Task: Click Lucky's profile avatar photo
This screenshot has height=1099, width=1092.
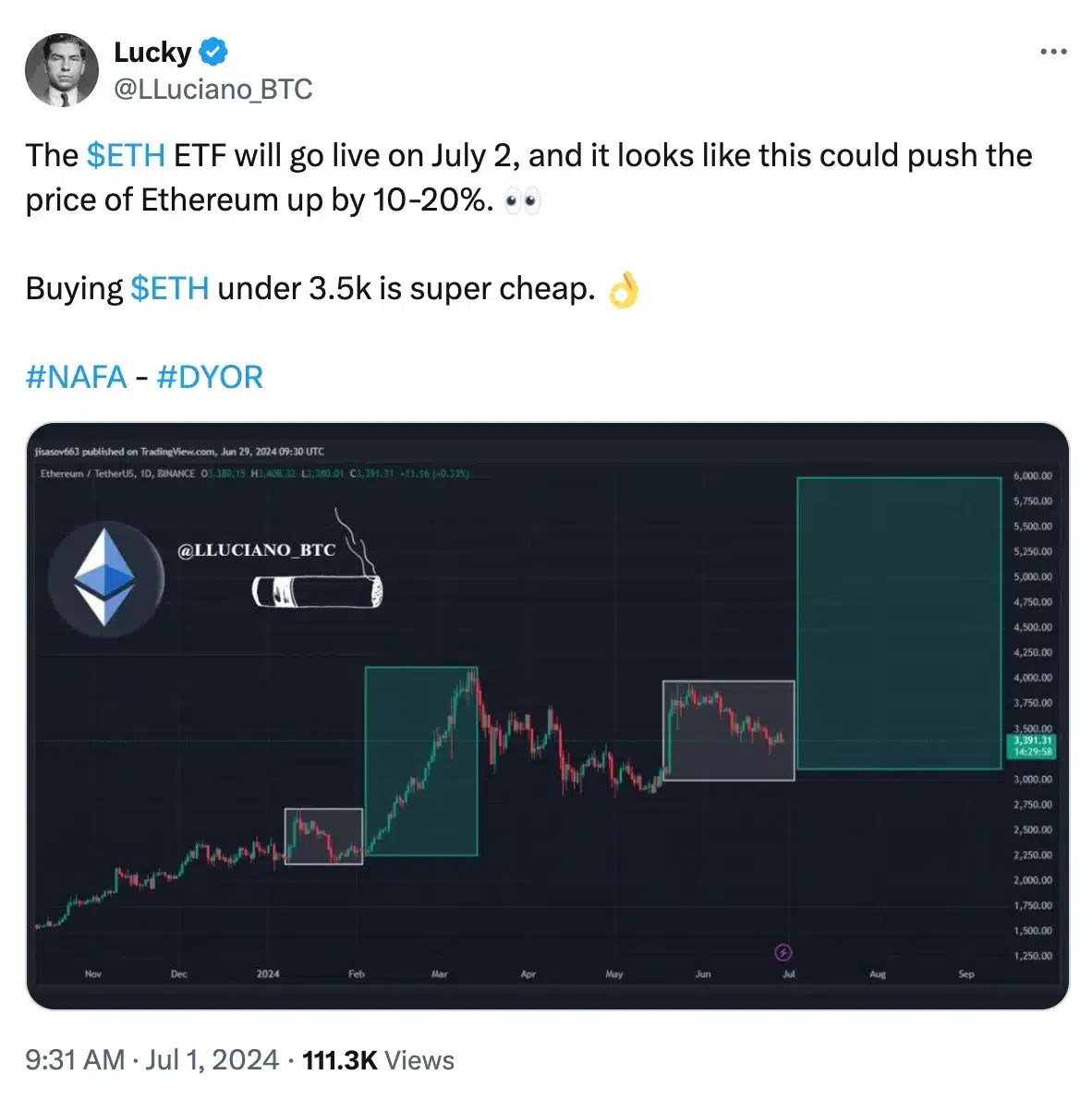Action: point(62,70)
